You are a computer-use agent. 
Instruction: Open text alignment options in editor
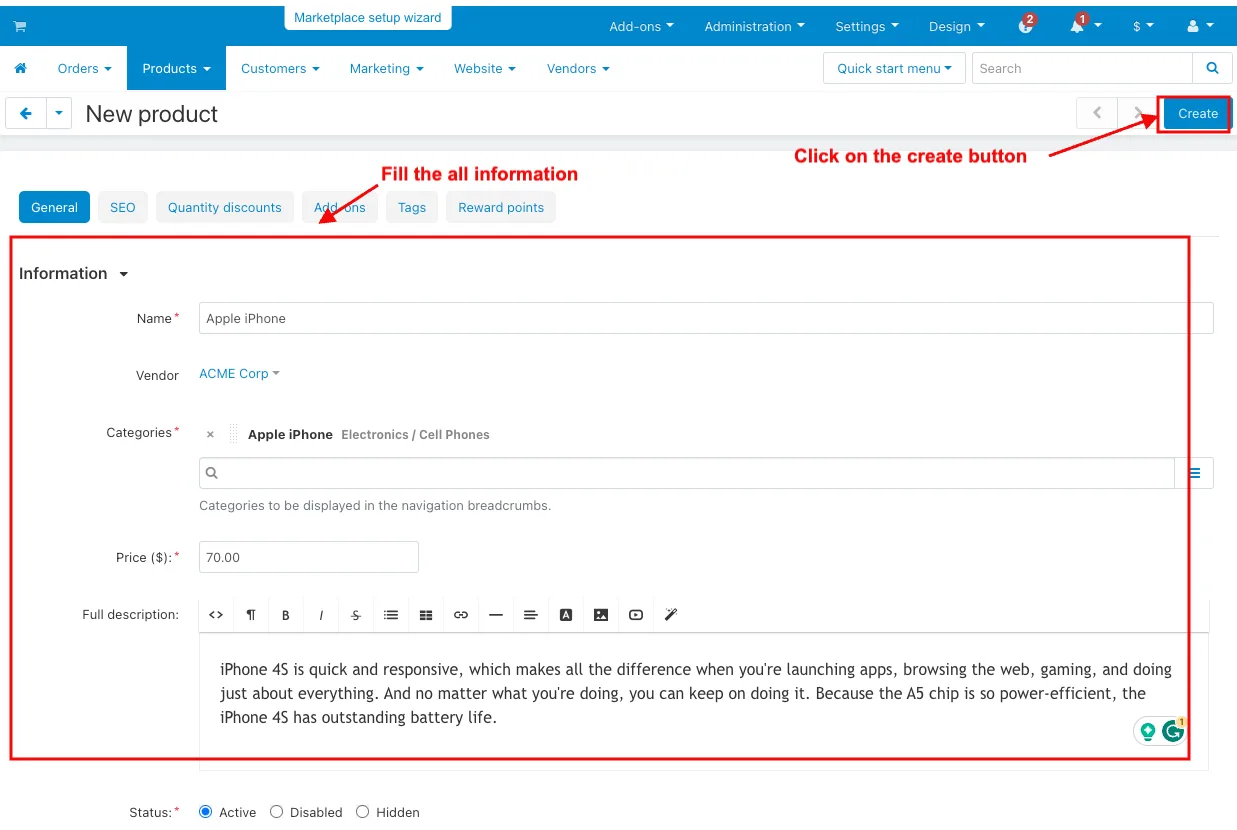(x=531, y=615)
